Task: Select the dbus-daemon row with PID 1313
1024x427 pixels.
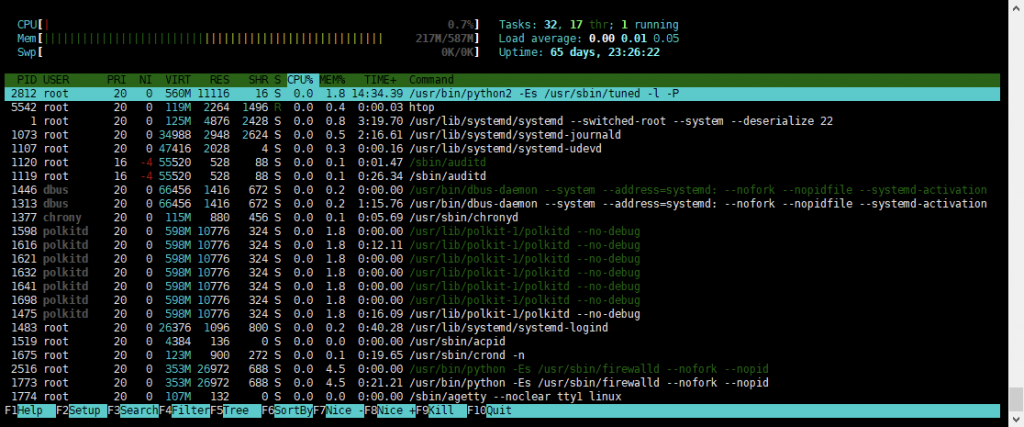Action: pos(502,203)
